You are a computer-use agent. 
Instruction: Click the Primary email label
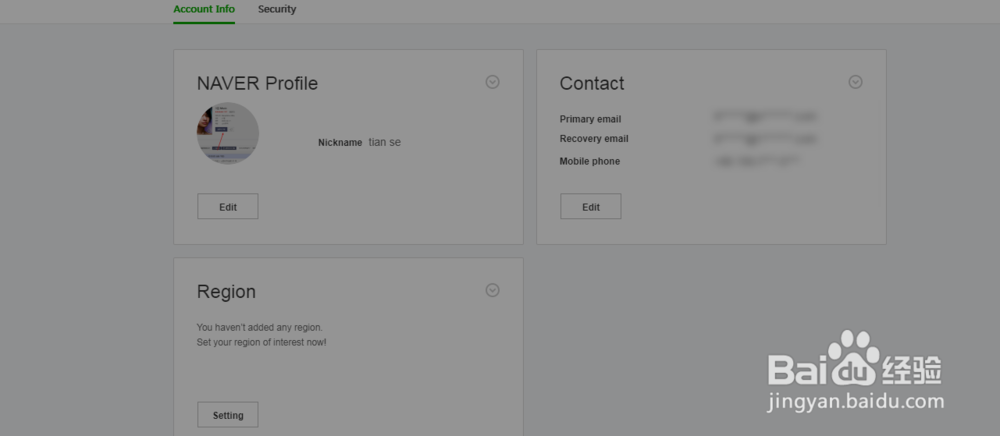590,119
